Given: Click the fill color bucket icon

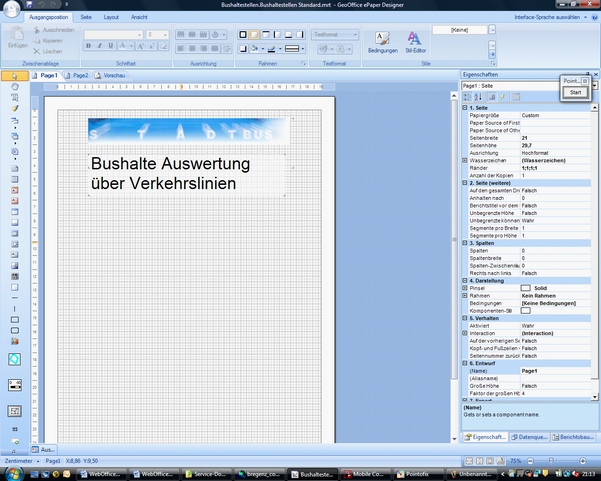Looking at the screenshot, I should [x=254, y=49].
